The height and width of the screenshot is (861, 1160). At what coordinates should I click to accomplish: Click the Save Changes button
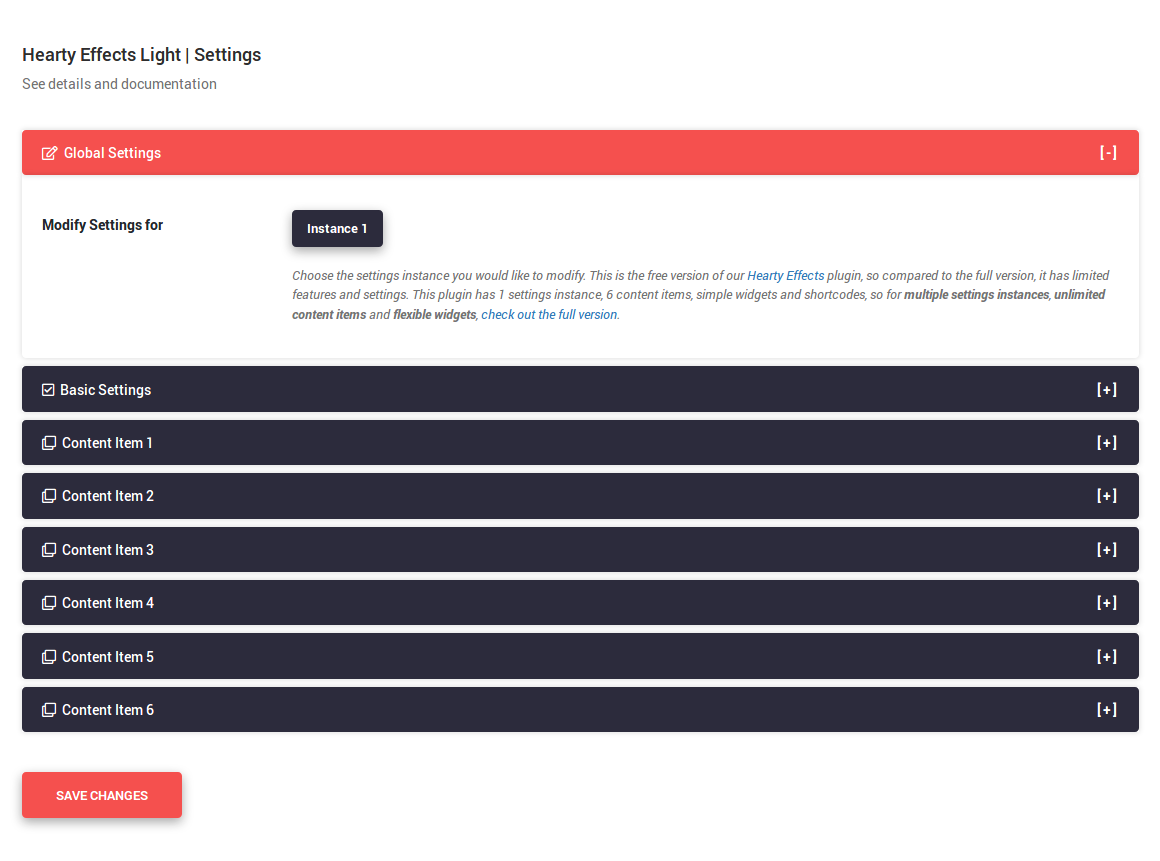click(102, 795)
